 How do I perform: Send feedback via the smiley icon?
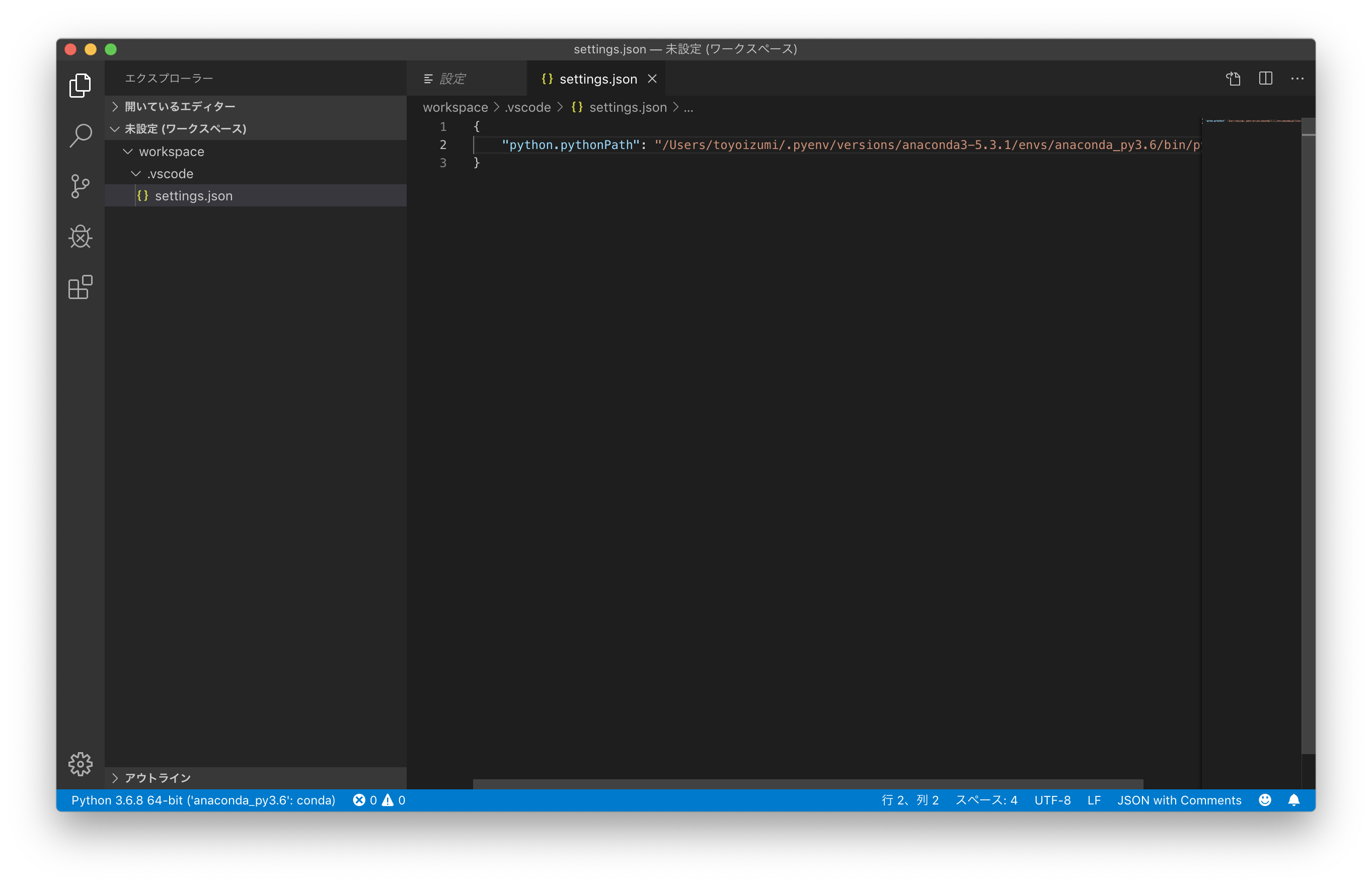[1264, 800]
